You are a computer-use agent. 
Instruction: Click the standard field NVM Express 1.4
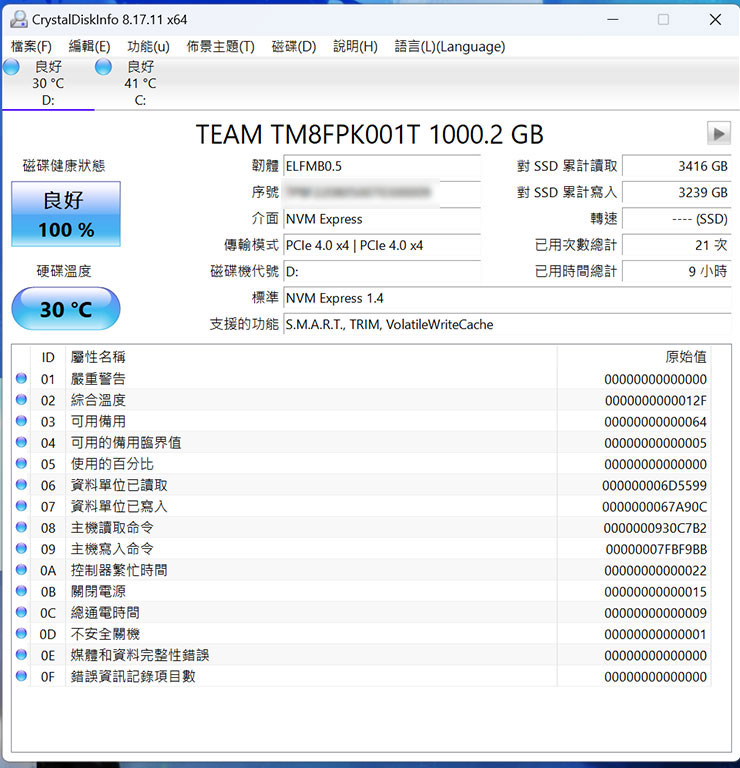pos(507,298)
